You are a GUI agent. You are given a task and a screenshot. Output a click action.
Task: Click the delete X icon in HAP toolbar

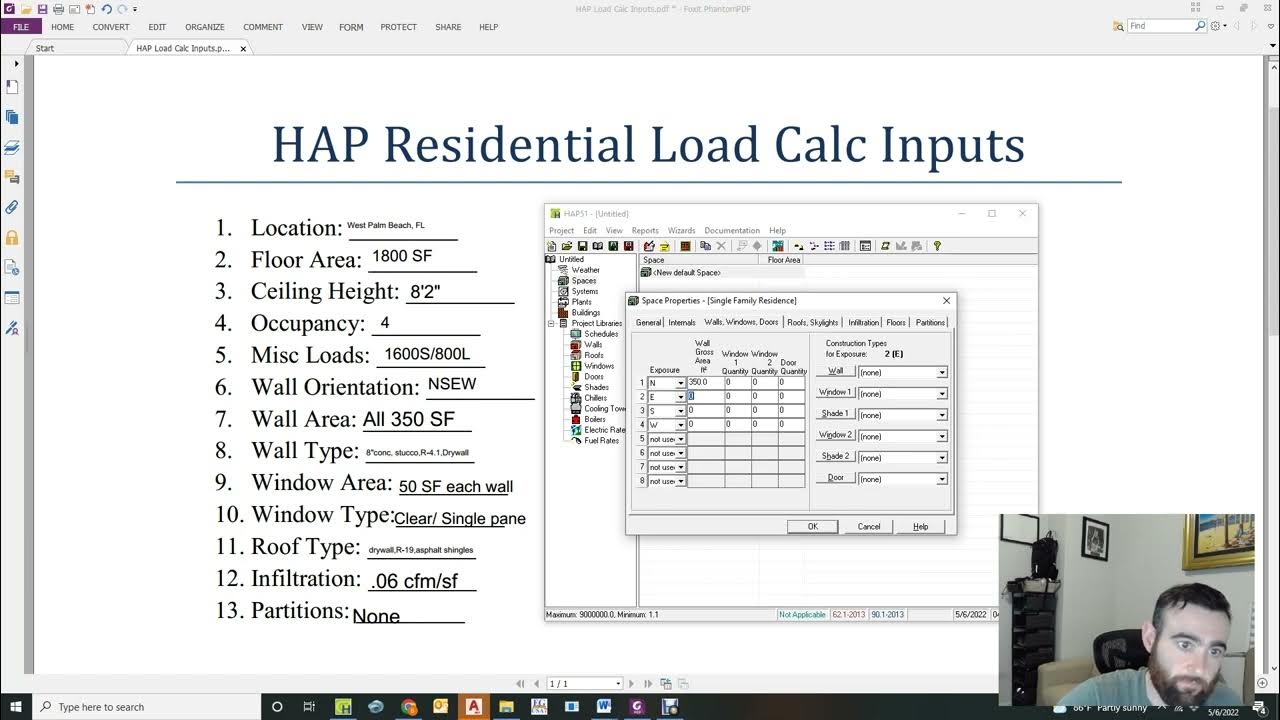[x=721, y=246]
